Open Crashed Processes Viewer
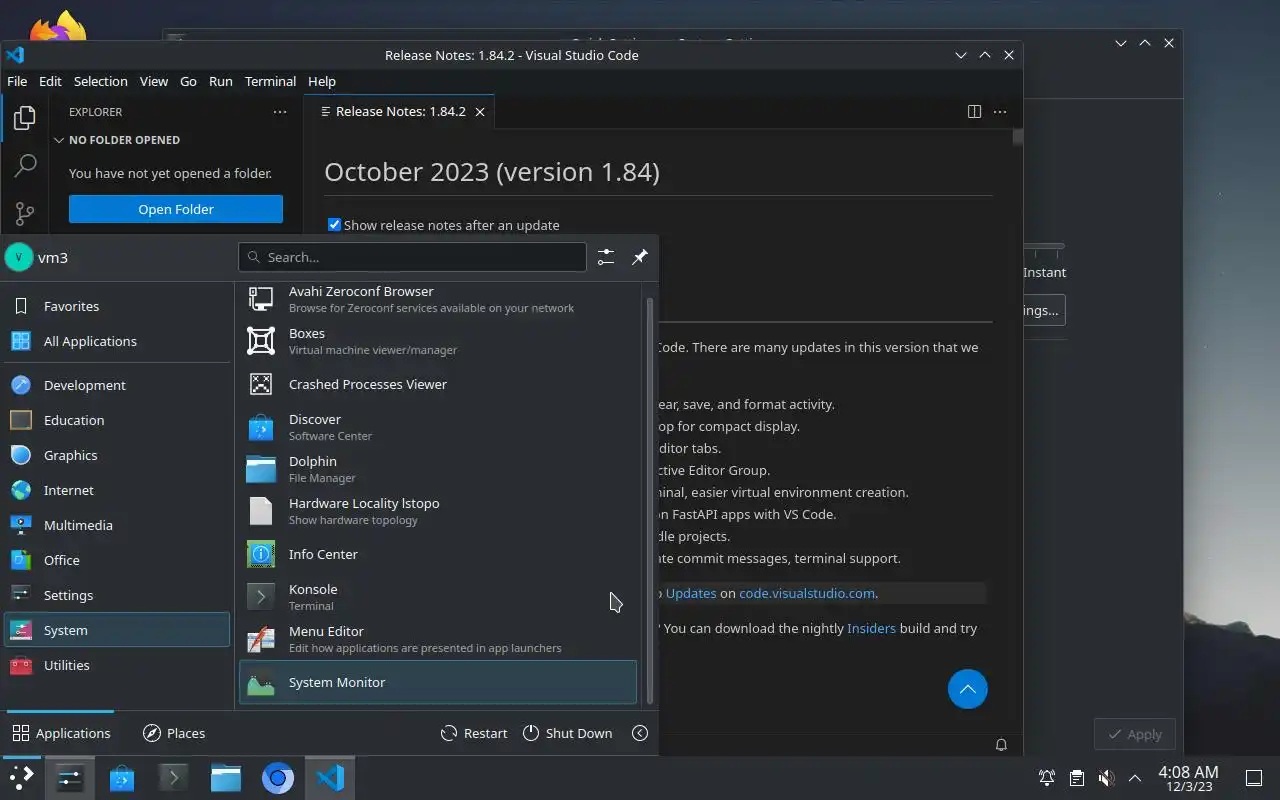Image resolution: width=1280 pixels, height=800 pixels. click(x=438, y=384)
